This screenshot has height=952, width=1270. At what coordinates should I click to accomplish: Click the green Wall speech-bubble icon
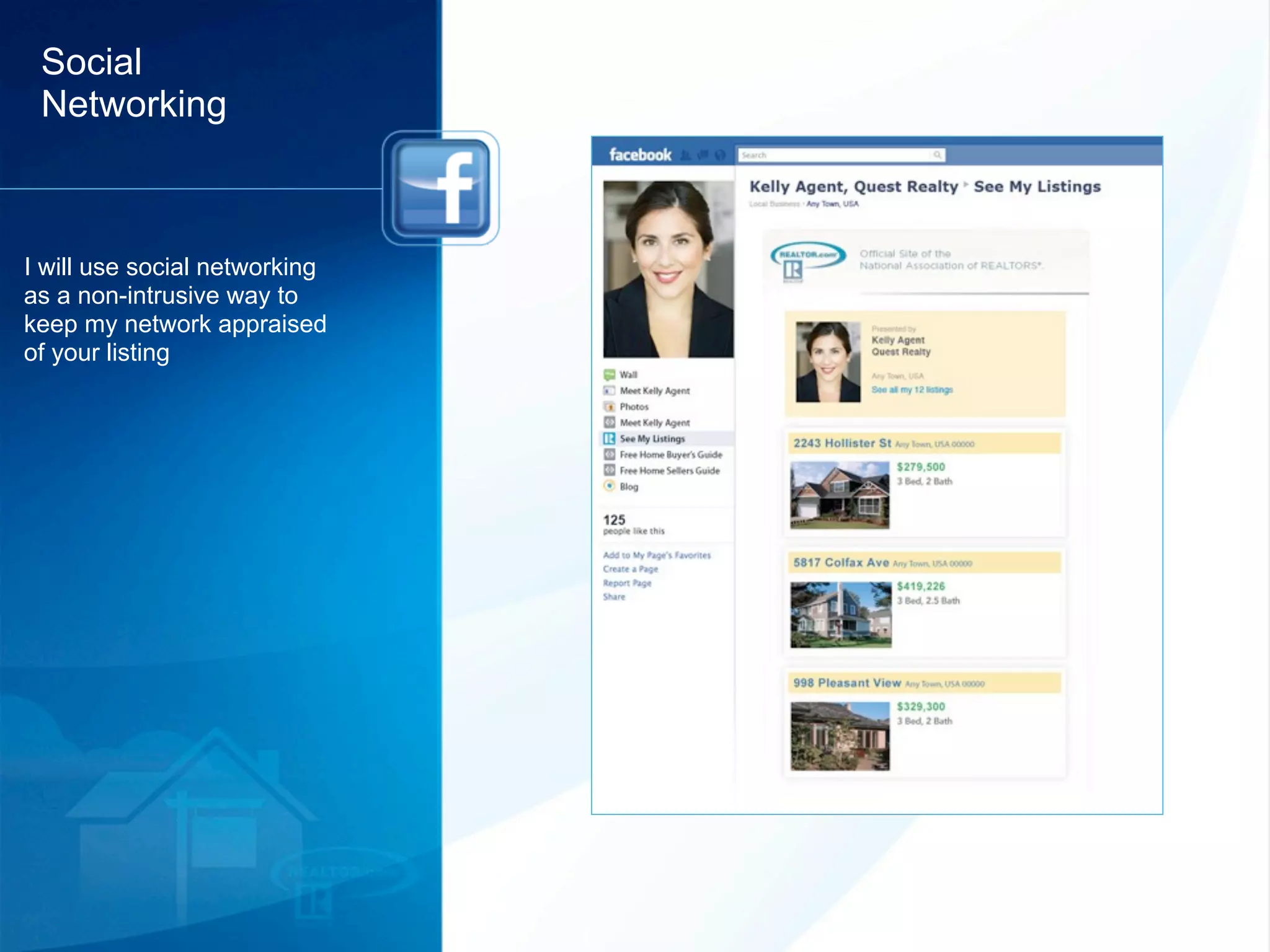point(610,374)
